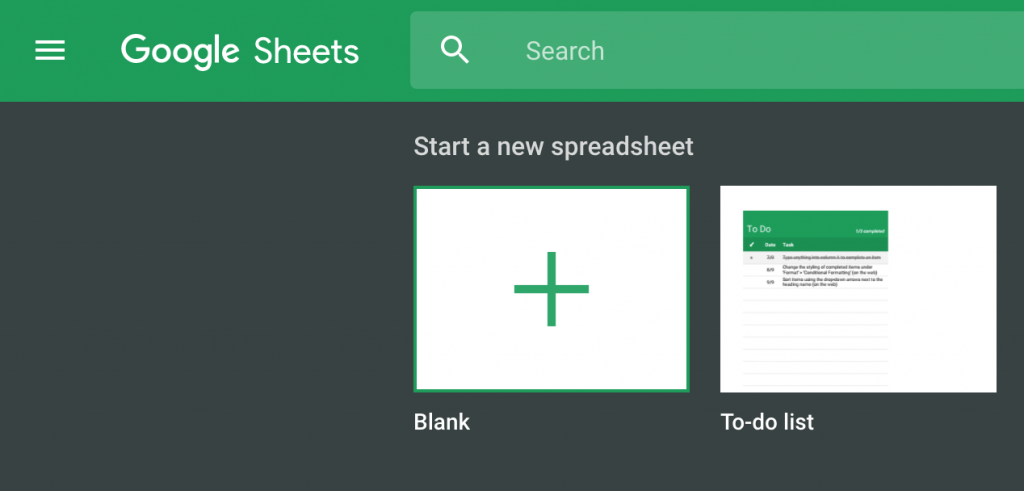Open the hamburger main menu
Image resolution: width=1024 pixels, height=491 pixels.
[x=50, y=51]
